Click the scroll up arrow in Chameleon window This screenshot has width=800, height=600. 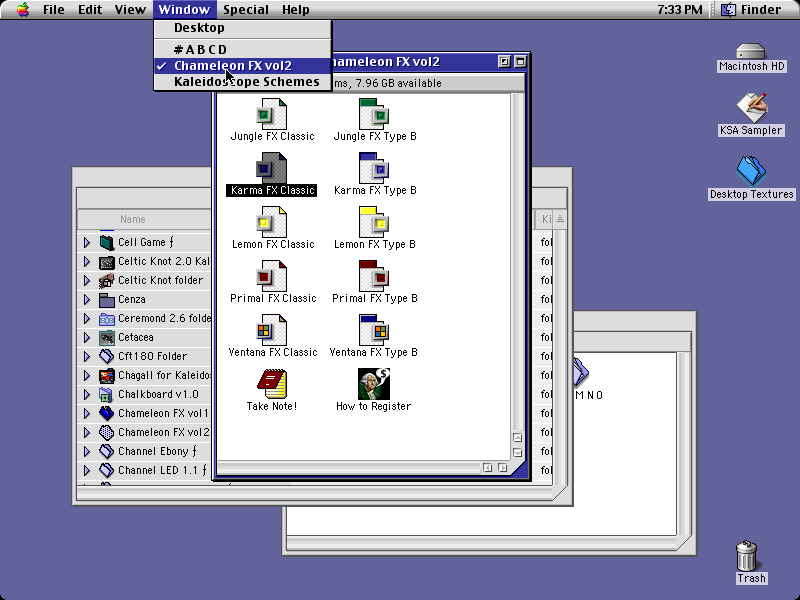point(517,438)
